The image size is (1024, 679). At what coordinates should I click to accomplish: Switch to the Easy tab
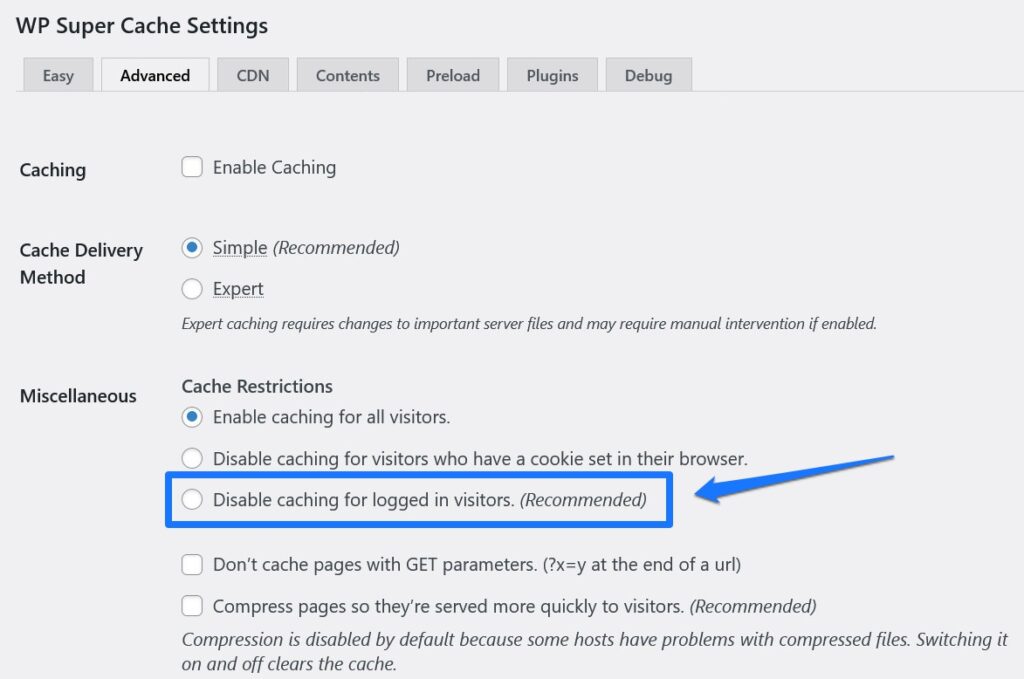click(x=57, y=75)
